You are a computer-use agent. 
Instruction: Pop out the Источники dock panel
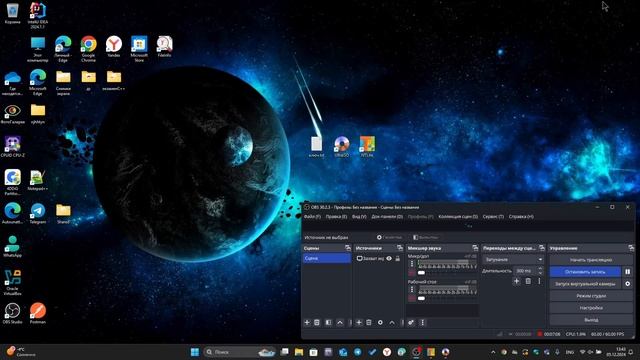click(400, 248)
